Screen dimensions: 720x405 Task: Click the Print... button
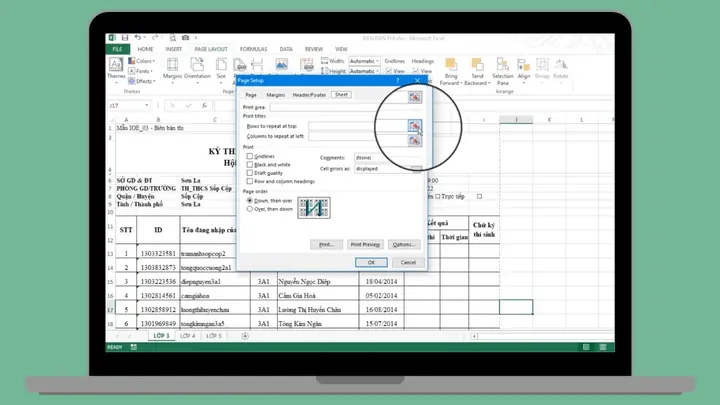tap(326, 245)
